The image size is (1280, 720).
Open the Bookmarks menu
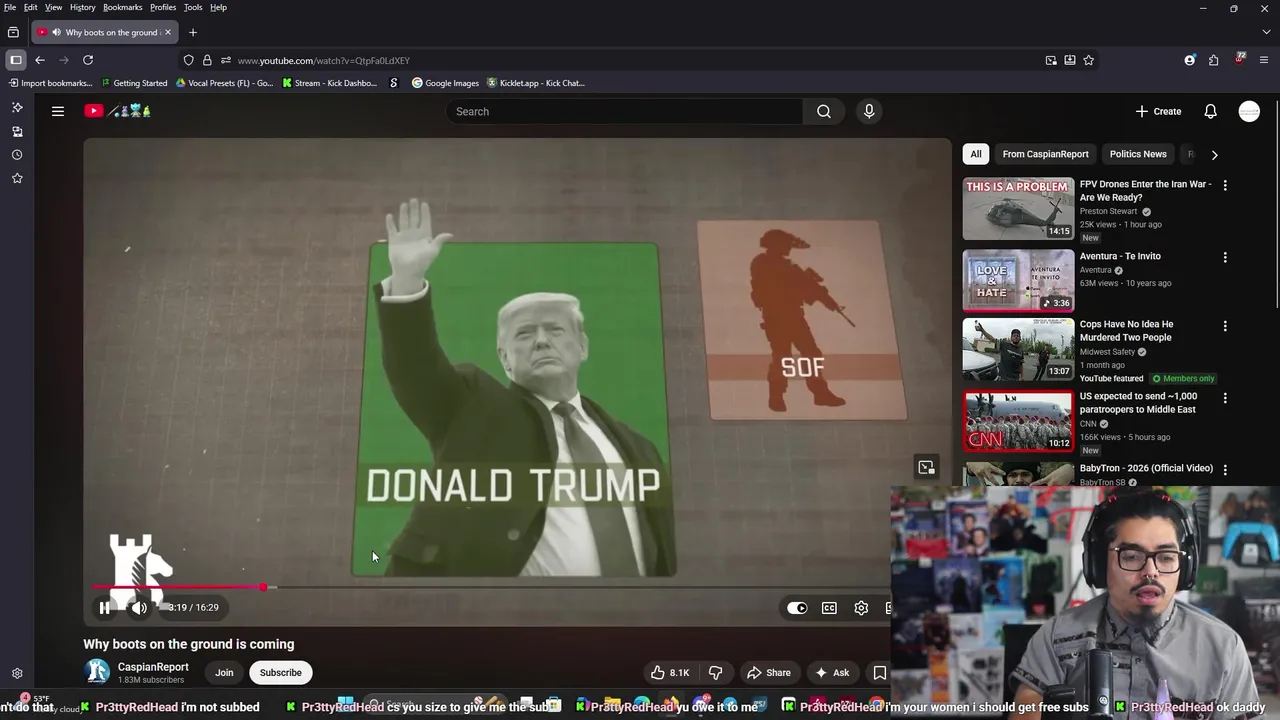(x=122, y=7)
